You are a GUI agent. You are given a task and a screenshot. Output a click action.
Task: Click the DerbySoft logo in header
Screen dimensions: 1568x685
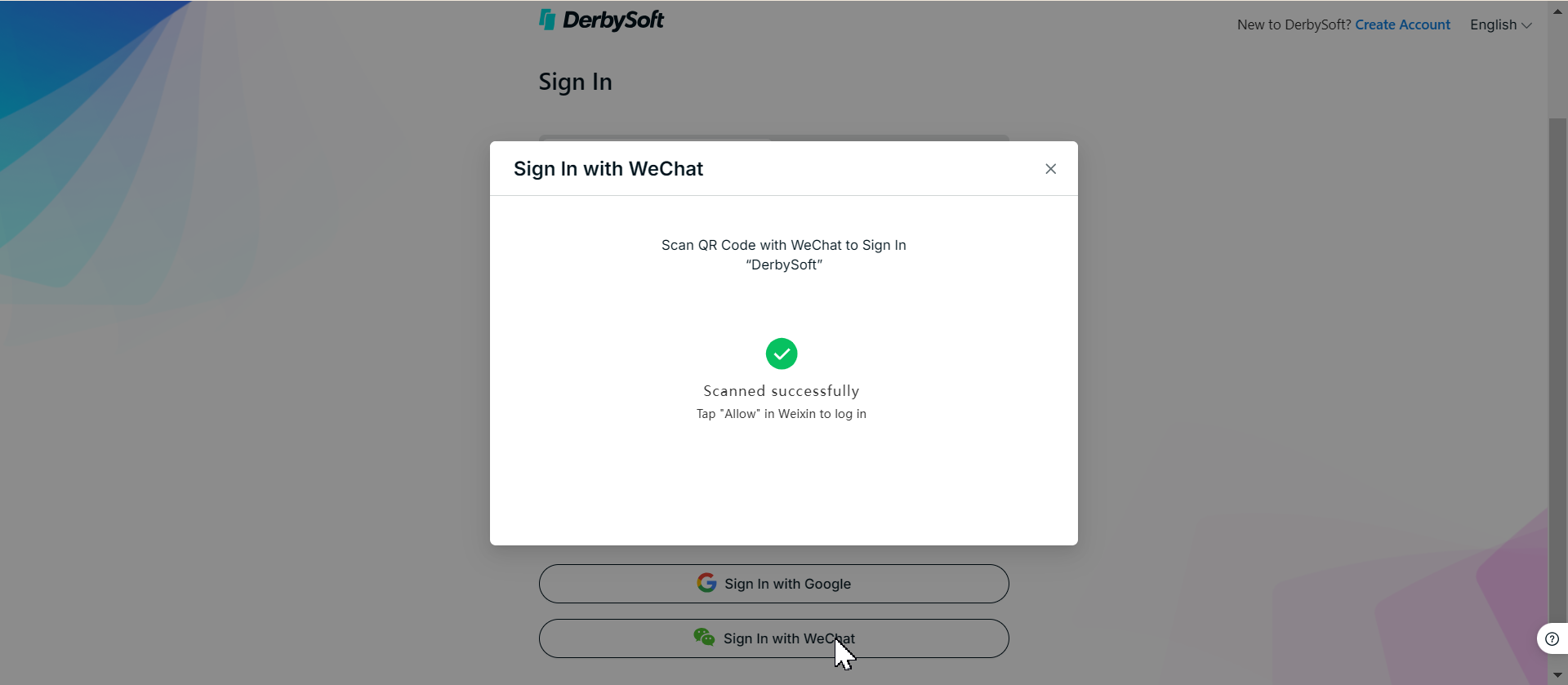(601, 20)
